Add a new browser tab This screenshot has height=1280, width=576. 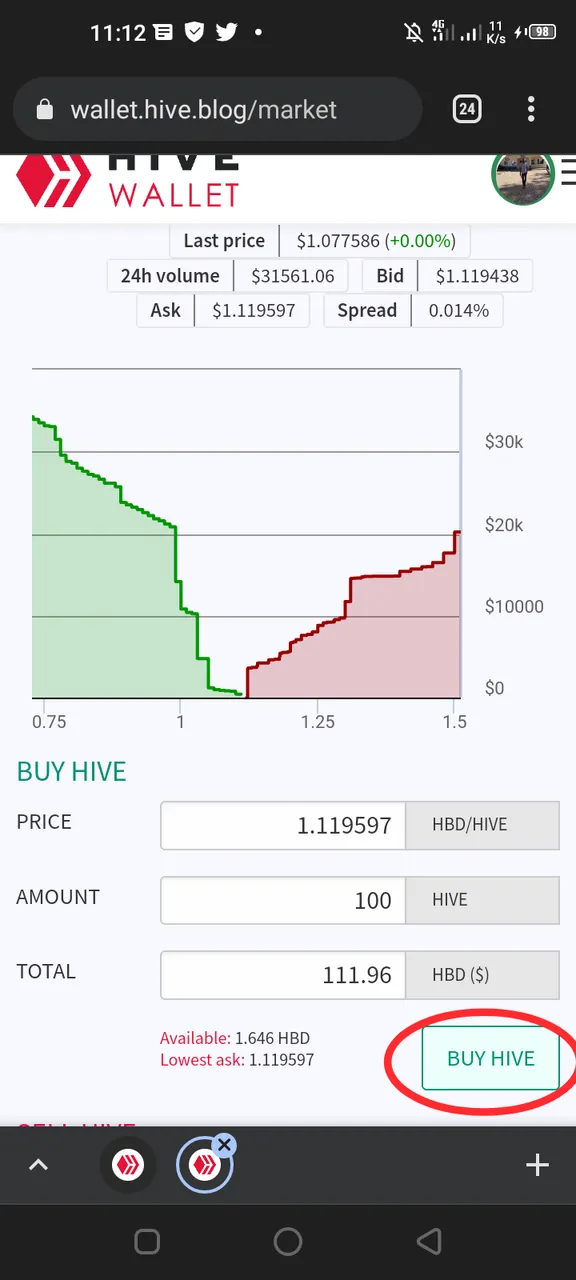click(537, 1164)
